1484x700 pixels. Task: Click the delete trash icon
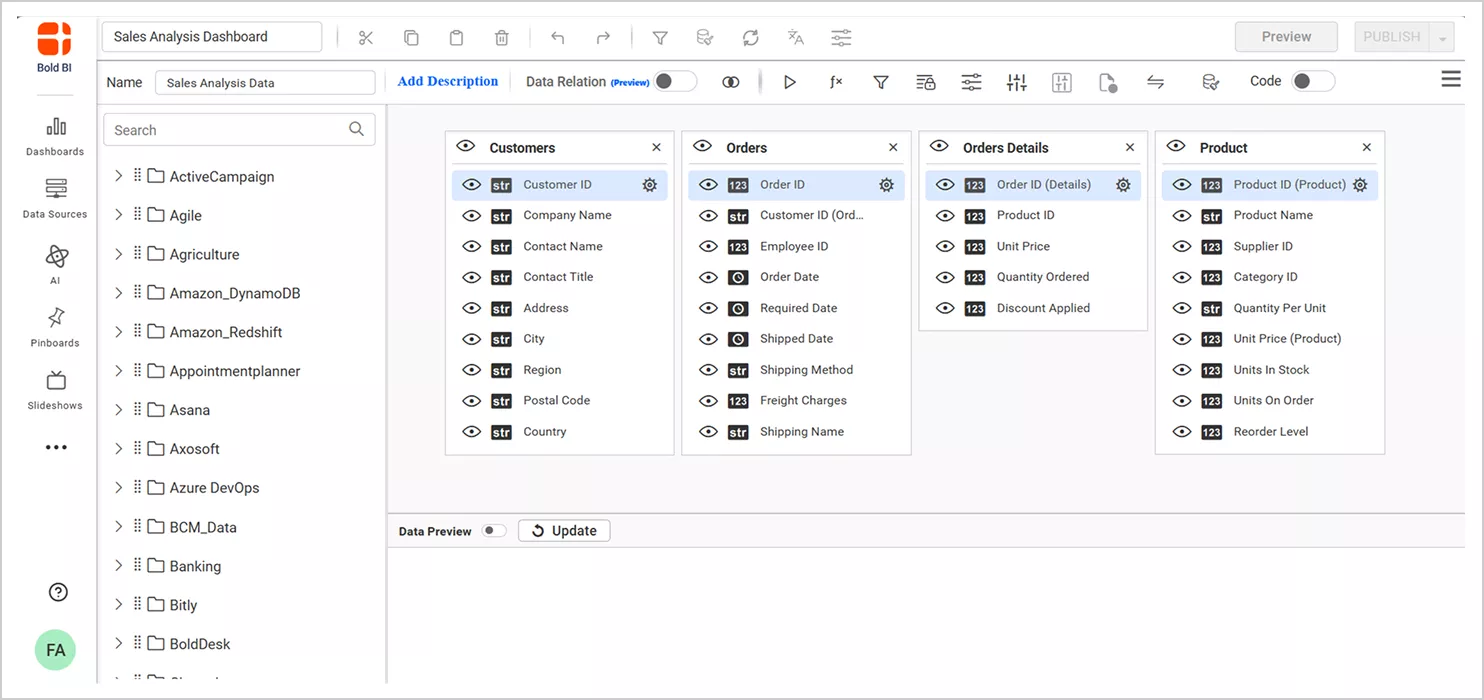(502, 38)
